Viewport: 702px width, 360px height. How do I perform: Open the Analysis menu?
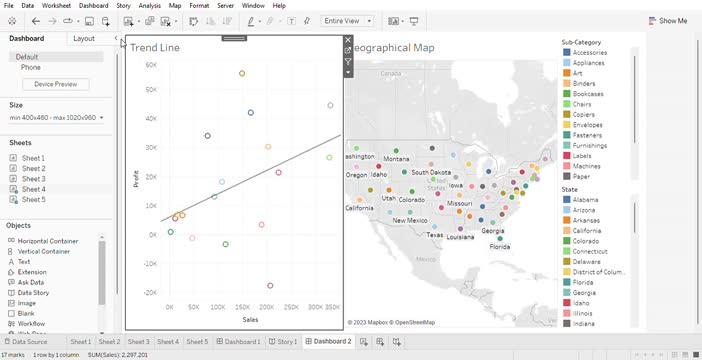(150, 6)
